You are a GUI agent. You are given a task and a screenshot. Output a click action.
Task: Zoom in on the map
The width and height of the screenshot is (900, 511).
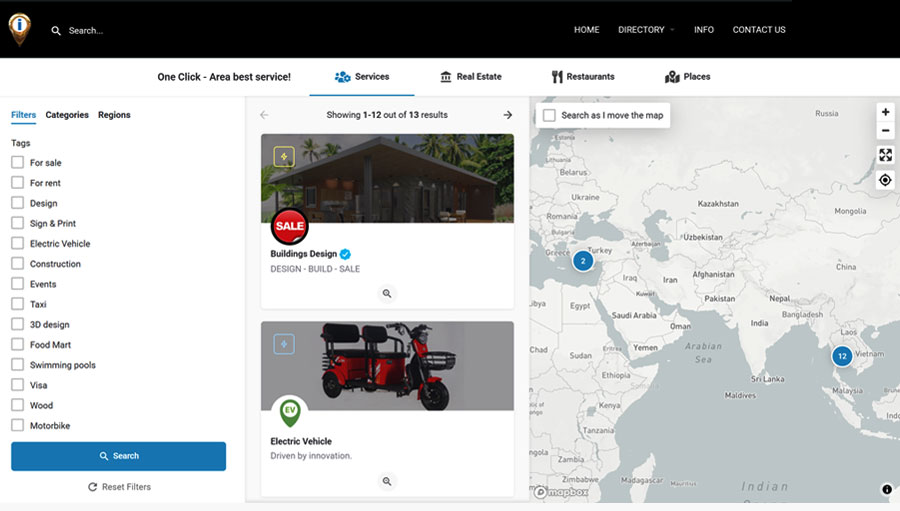pos(885,112)
